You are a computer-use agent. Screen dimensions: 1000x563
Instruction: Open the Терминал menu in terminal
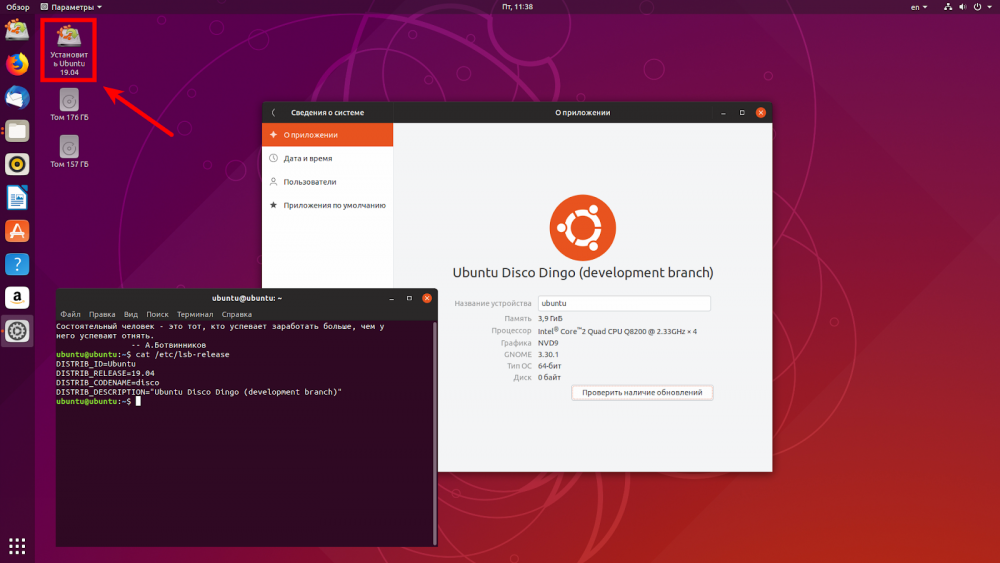tap(195, 314)
